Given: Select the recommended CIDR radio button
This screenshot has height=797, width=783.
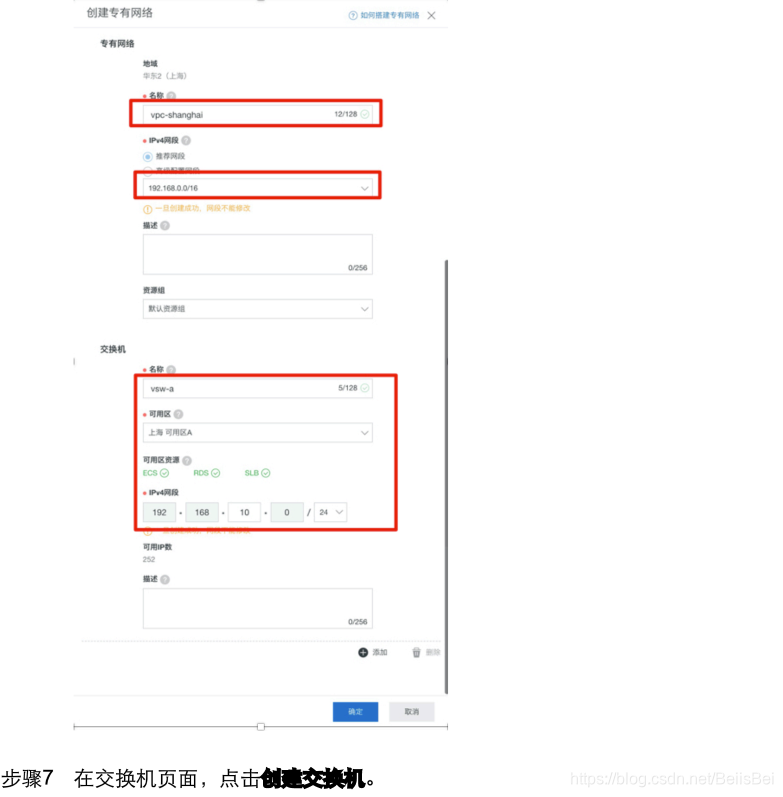Looking at the screenshot, I should pos(147,156).
